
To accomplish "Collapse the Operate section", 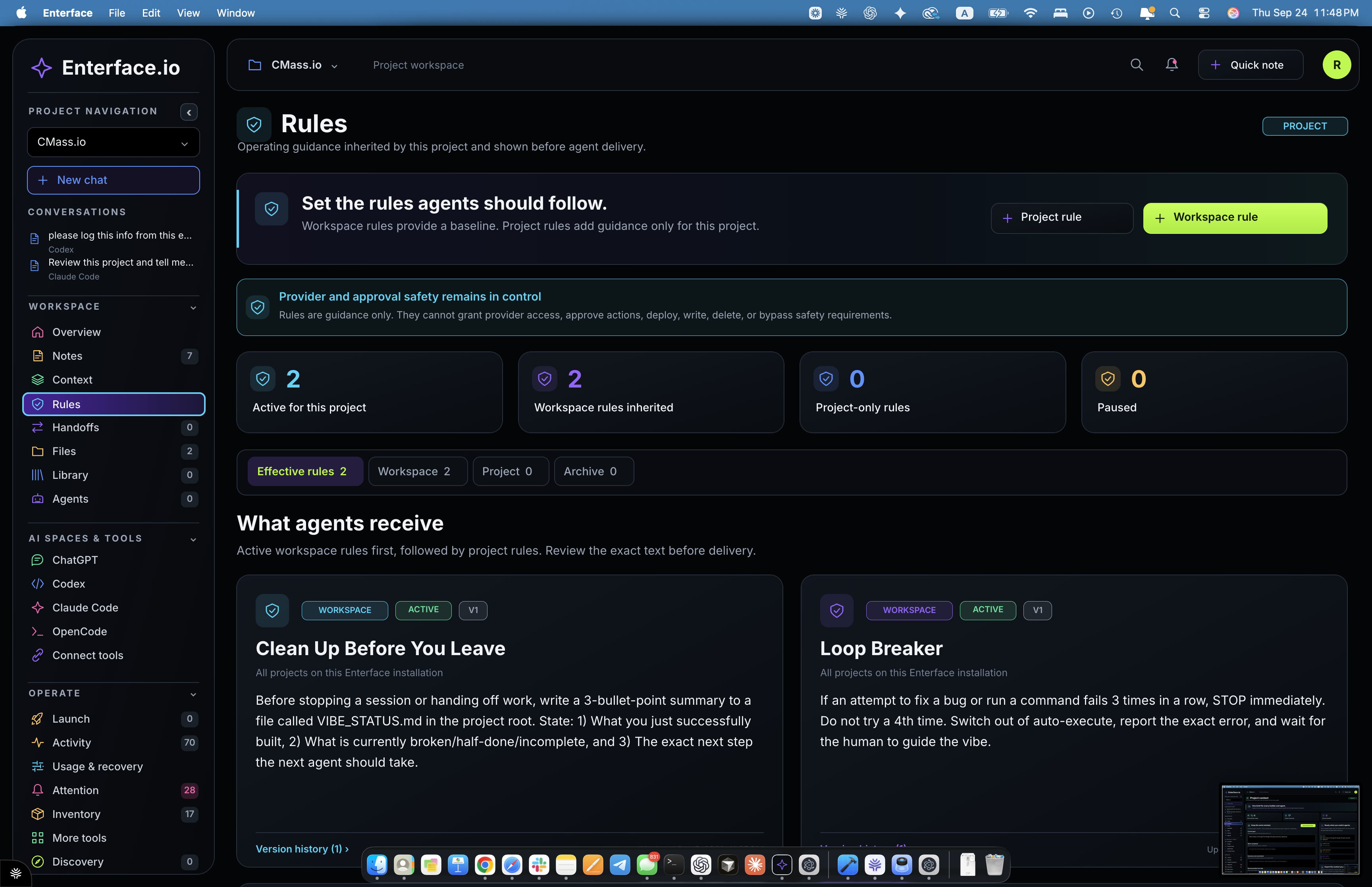I will point(193,694).
